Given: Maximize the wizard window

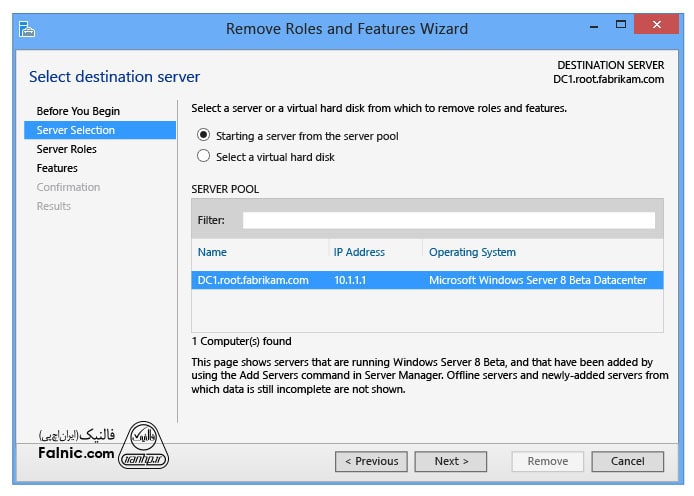Looking at the screenshot, I should 620,25.
